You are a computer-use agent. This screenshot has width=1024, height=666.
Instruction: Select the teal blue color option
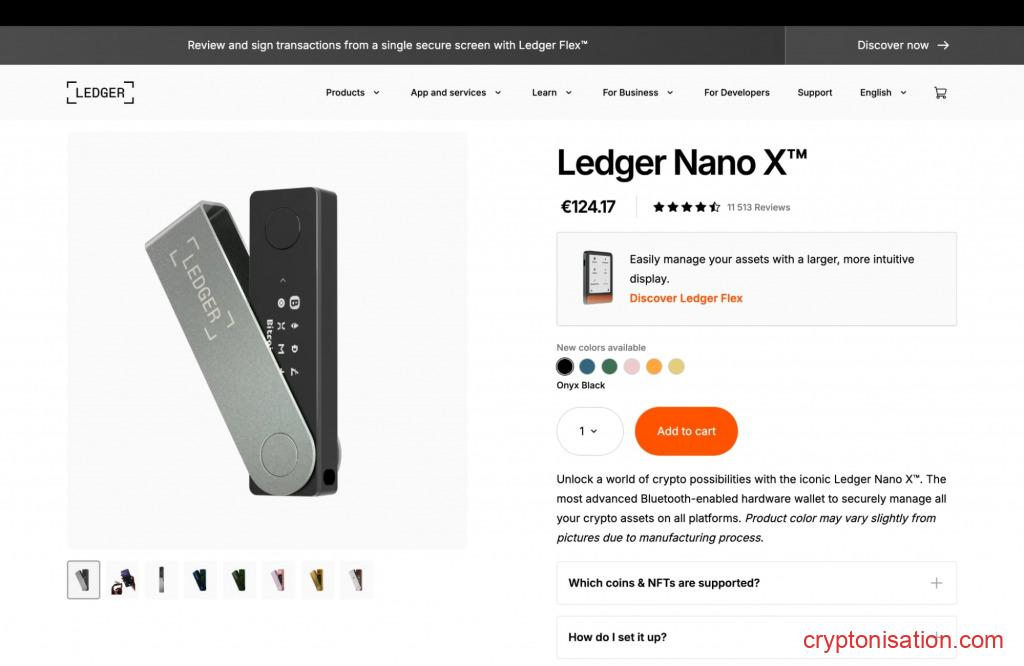[587, 366]
